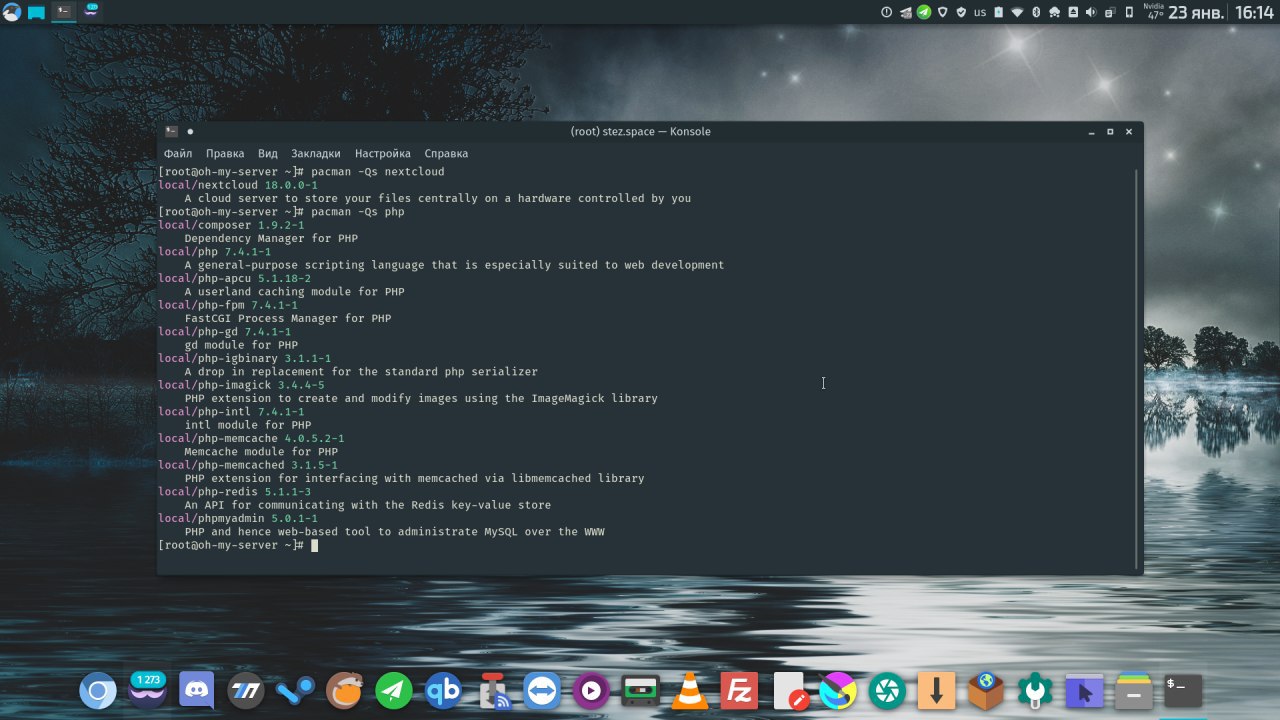The image size is (1280, 720).
Task: Open Discord from the dock
Action: point(196,691)
